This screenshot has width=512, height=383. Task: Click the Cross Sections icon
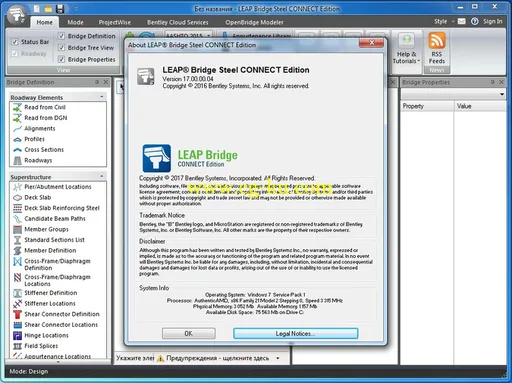[x=17, y=150]
